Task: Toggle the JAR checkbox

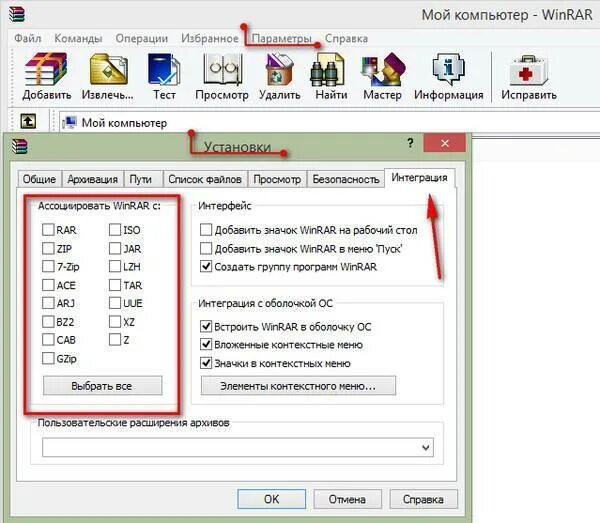Action: click(x=115, y=248)
